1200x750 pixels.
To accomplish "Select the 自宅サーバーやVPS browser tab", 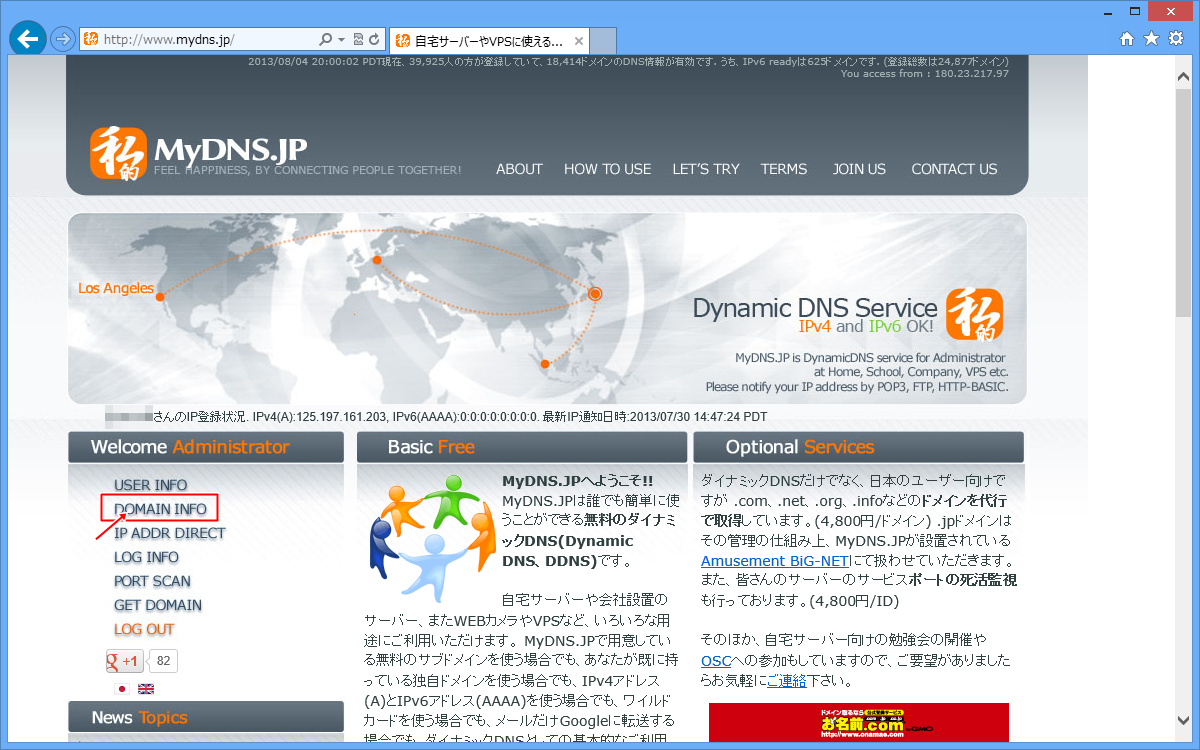I will [487, 41].
